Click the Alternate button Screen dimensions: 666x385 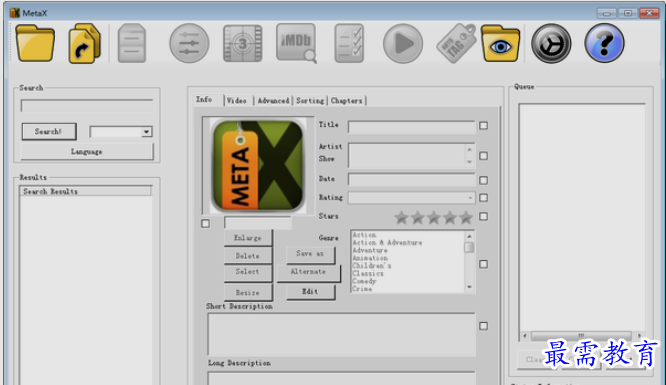[309, 272]
